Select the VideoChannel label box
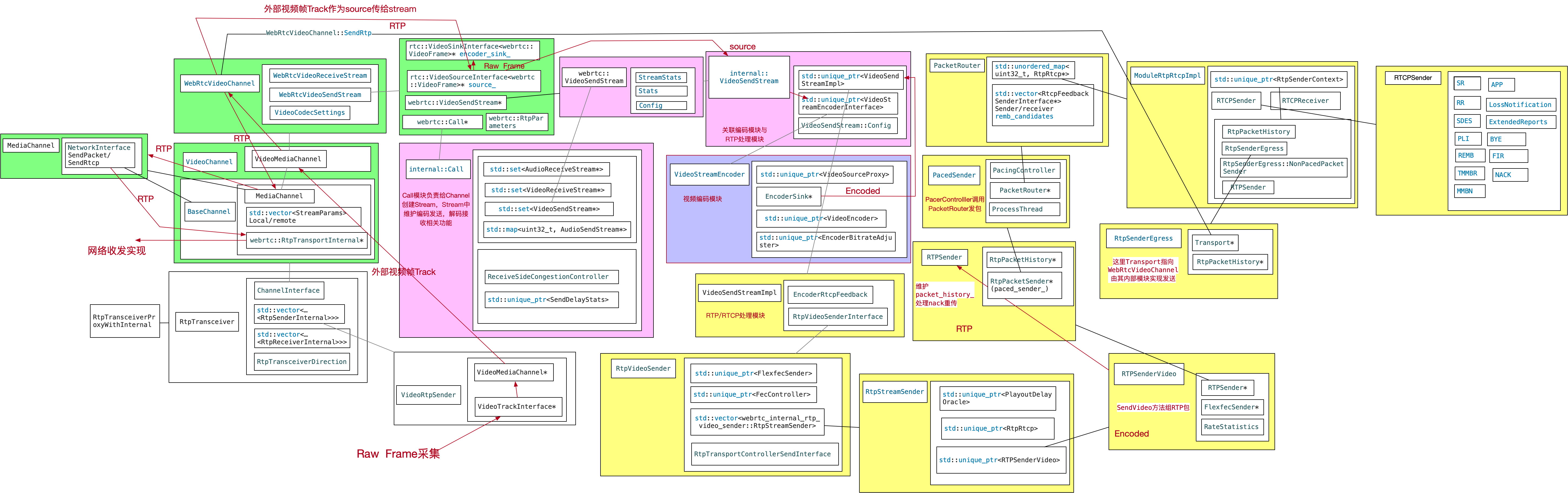Image resolution: width=1568 pixels, height=493 pixels. click(209, 162)
